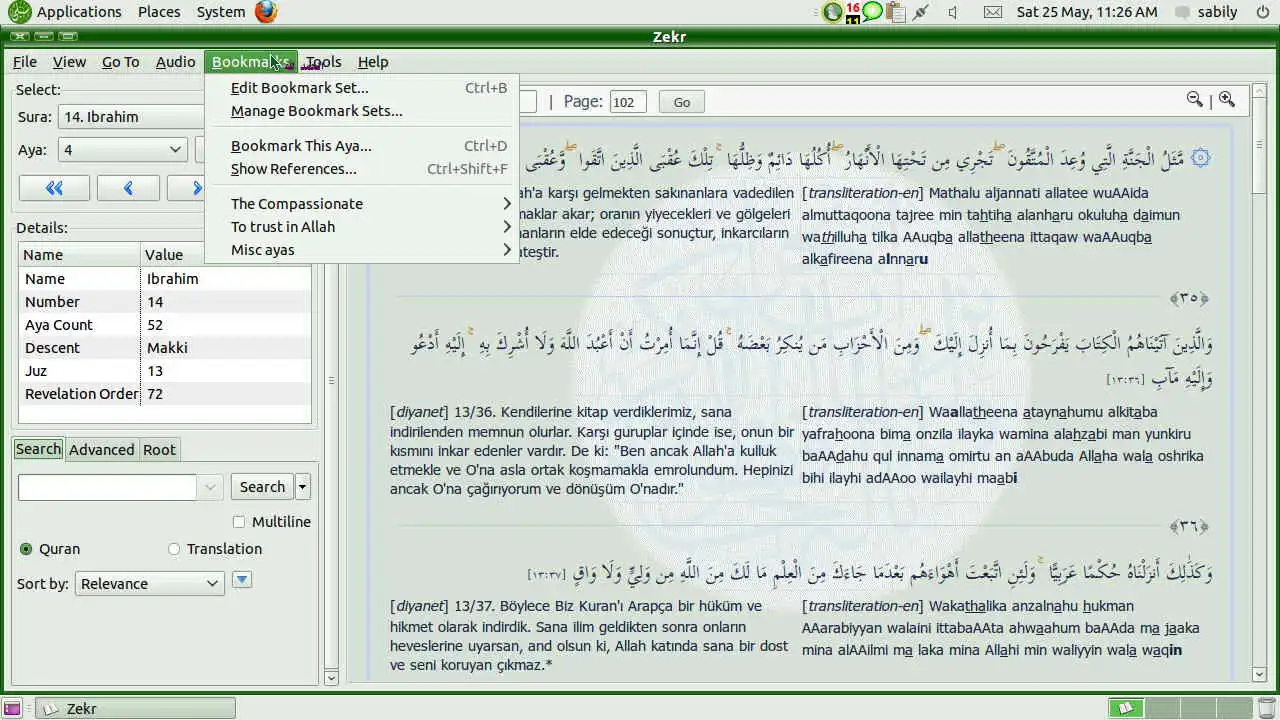Click the trash icon in bottom panel
Screen dimensions: 1280x720
tap(1266, 708)
